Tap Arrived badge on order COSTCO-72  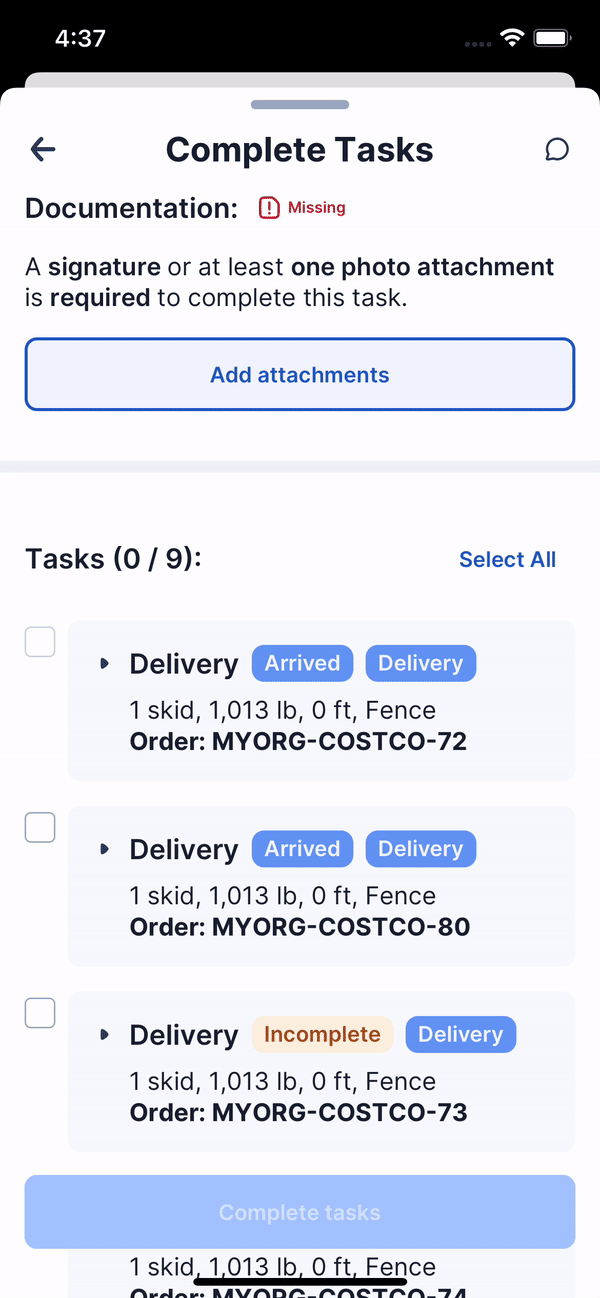[302, 663]
